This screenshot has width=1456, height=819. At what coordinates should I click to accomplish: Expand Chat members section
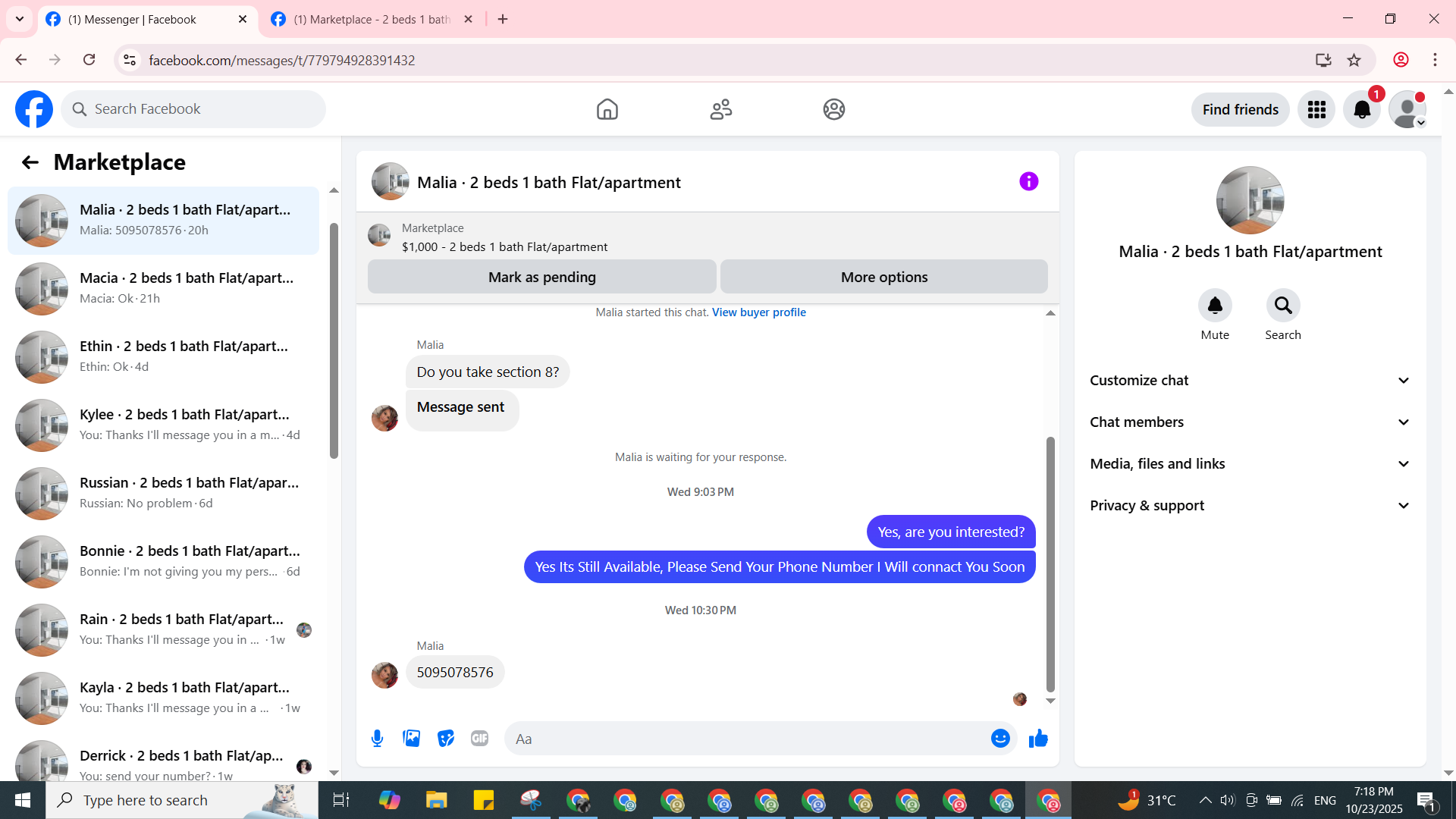click(1250, 422)
